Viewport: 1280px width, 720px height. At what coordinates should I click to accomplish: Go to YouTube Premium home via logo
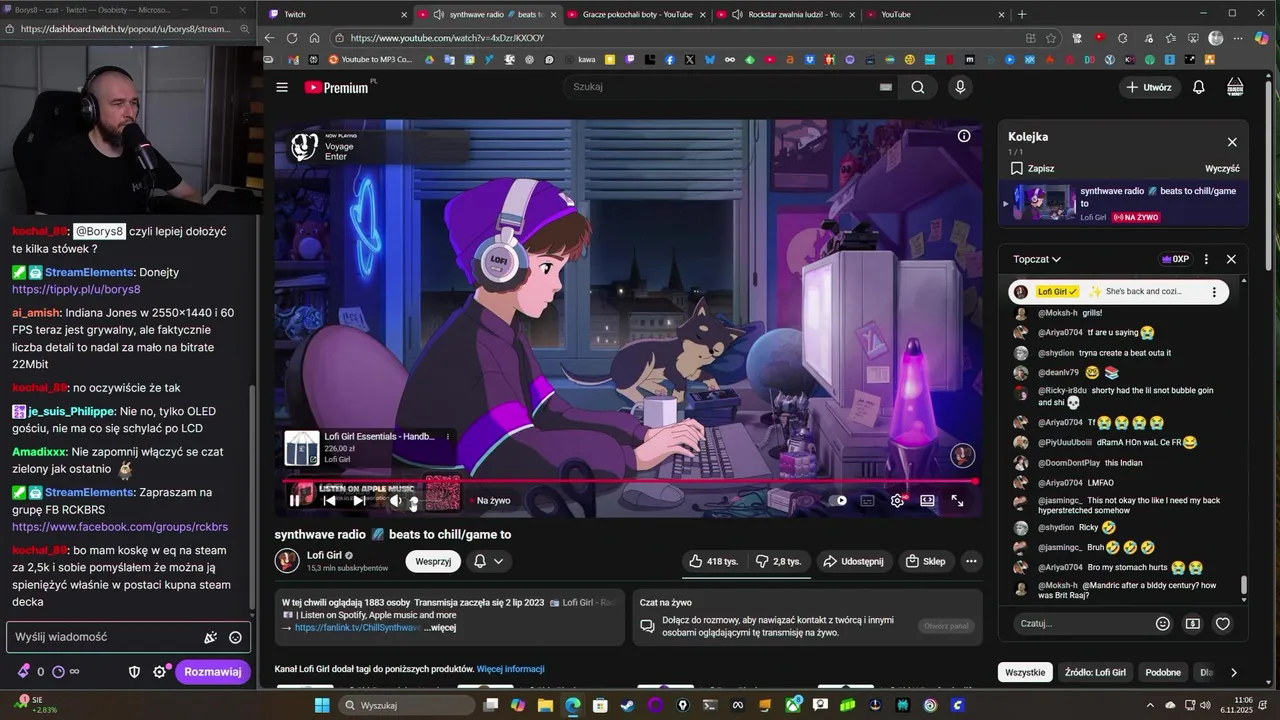point(337,87)
